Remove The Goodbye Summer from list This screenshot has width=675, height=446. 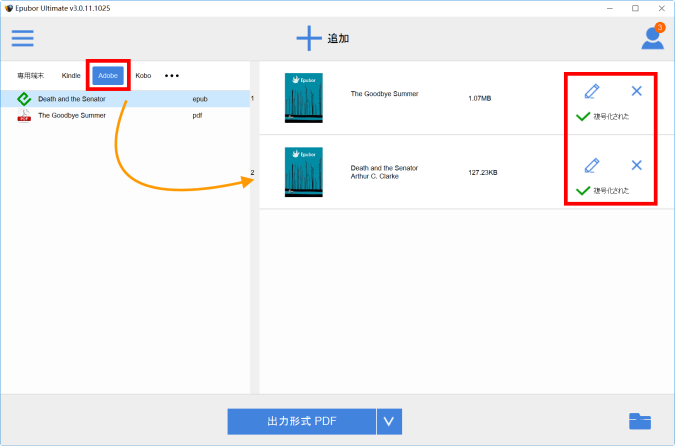[636, 91]
